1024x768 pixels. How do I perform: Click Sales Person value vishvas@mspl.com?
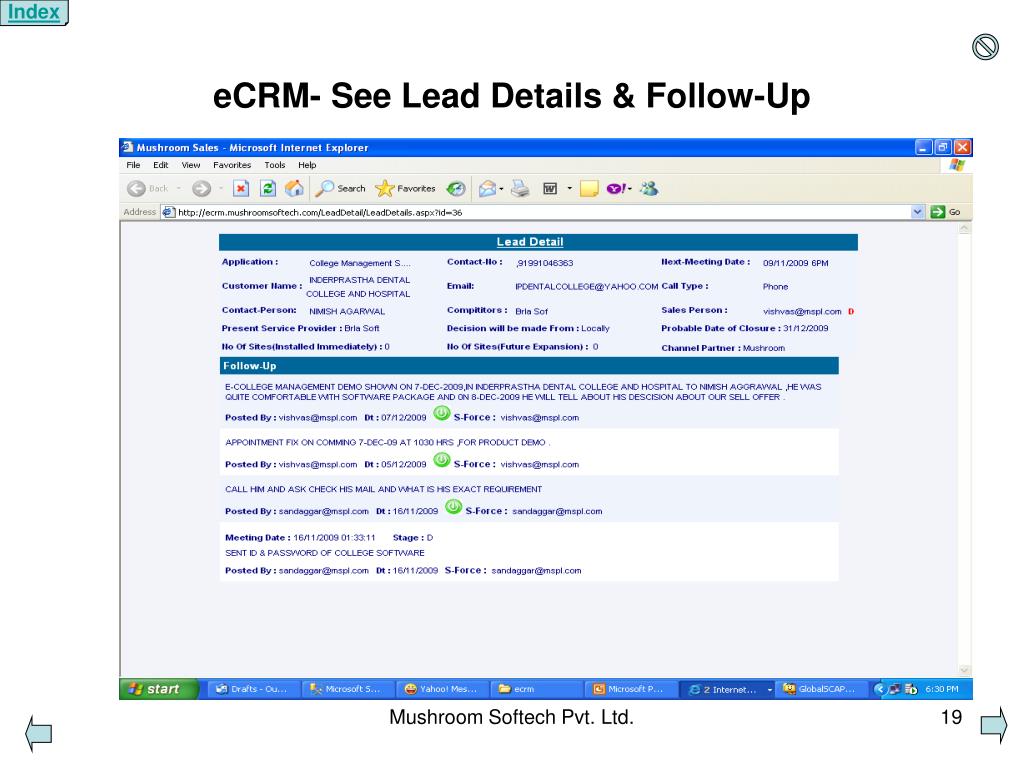[x=802, y=312]
